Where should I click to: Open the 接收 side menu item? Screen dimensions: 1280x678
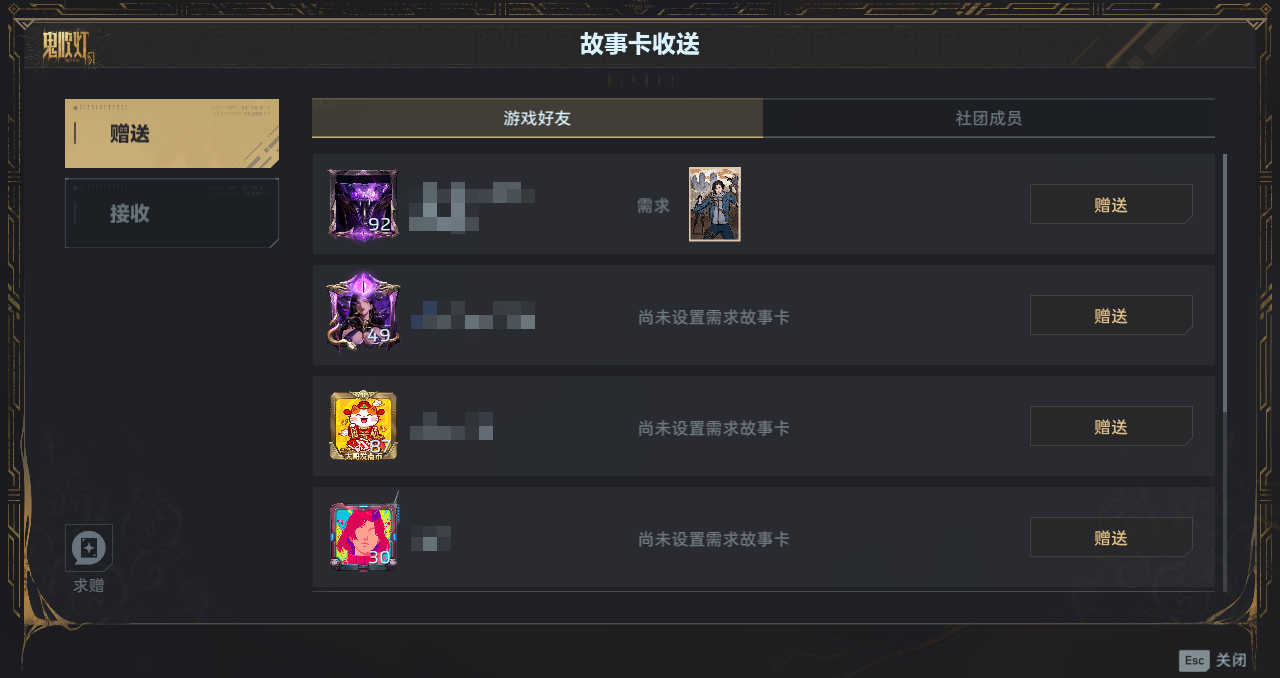point(172,213)
